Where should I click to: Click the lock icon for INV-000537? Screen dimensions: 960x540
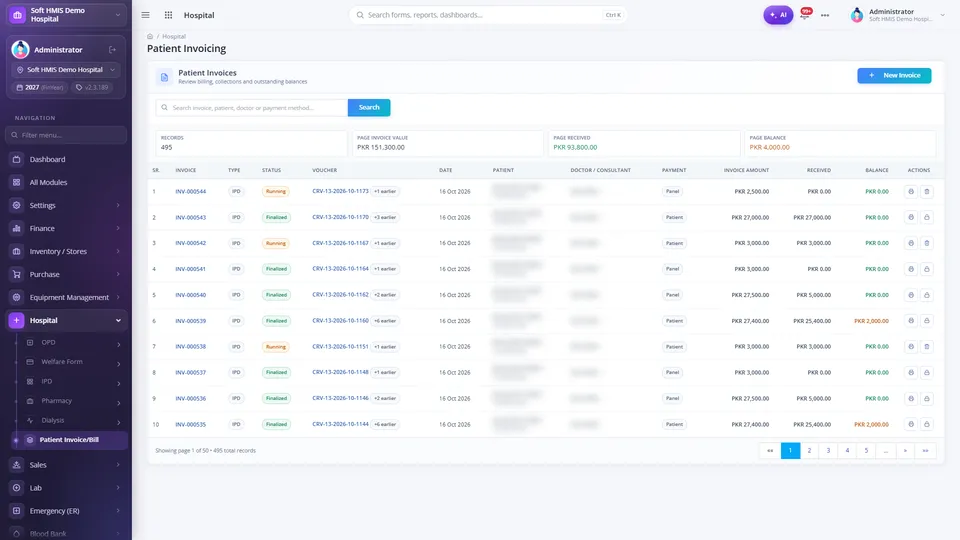[x=927, y=372]
